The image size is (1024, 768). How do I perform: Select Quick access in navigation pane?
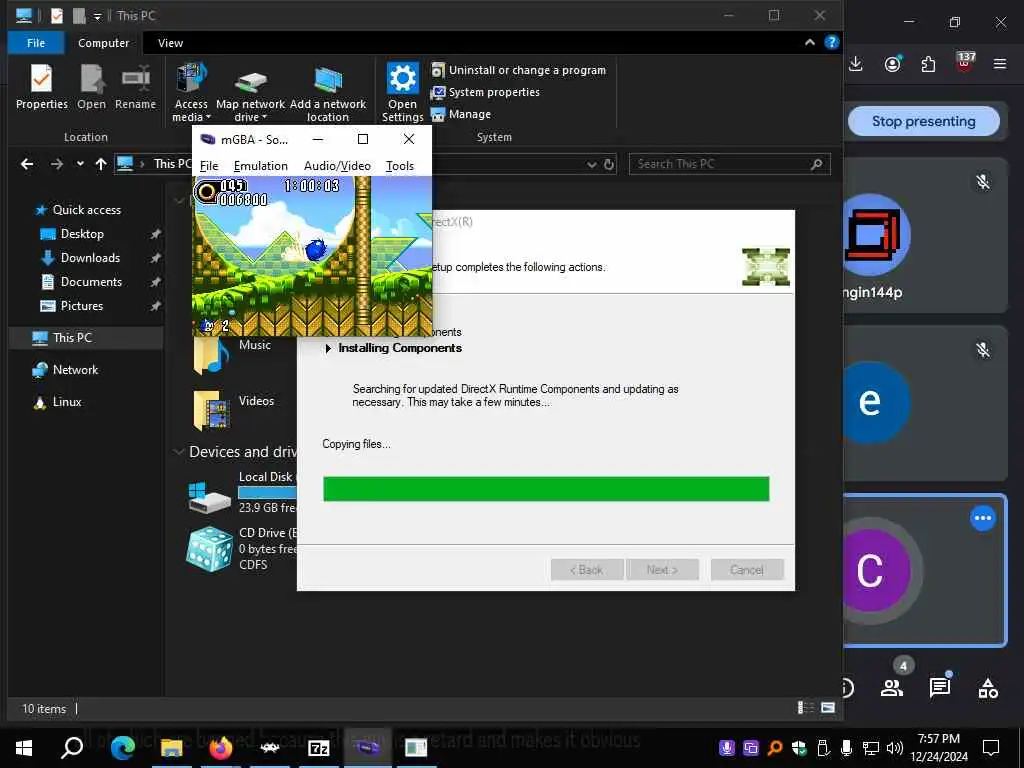(x=78, y=210)
